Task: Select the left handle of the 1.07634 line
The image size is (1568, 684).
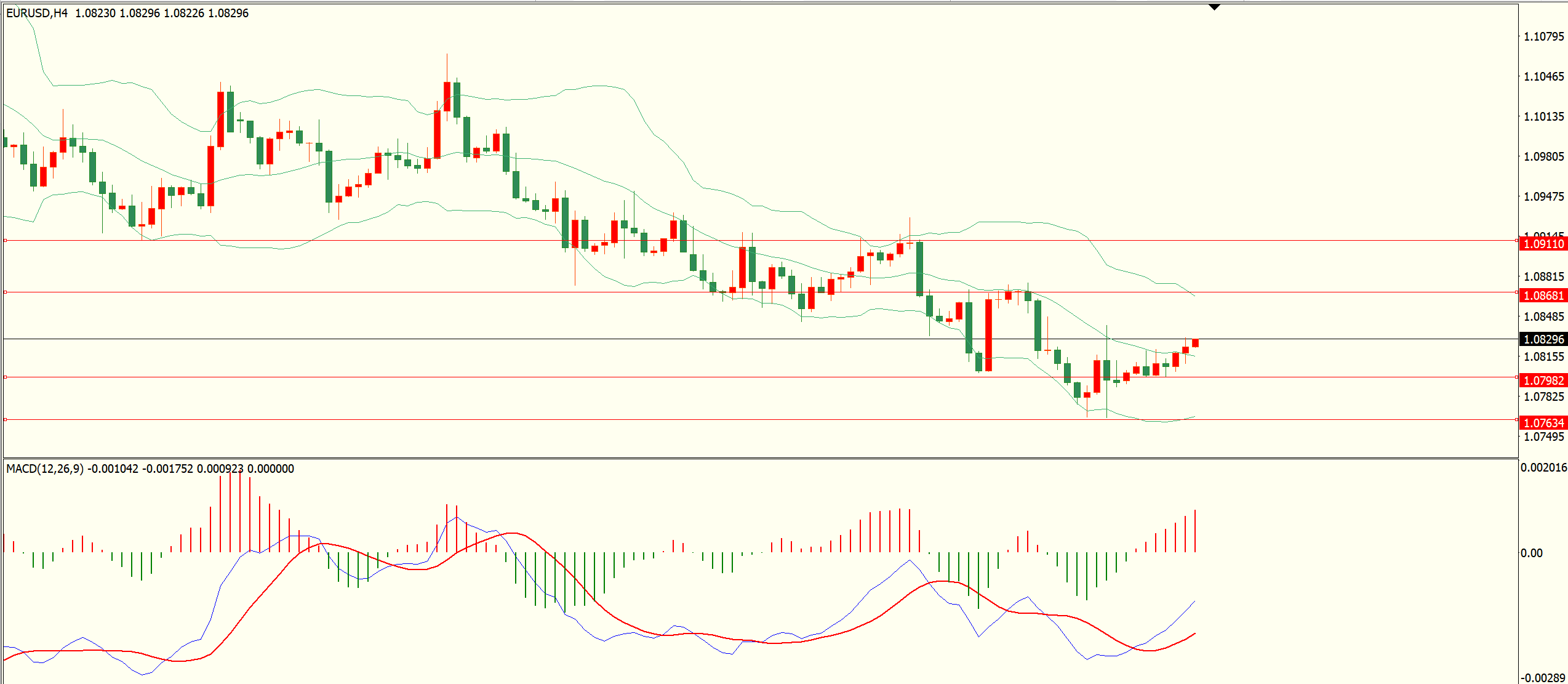Action: pyautogui.click(x=6, y=419)
